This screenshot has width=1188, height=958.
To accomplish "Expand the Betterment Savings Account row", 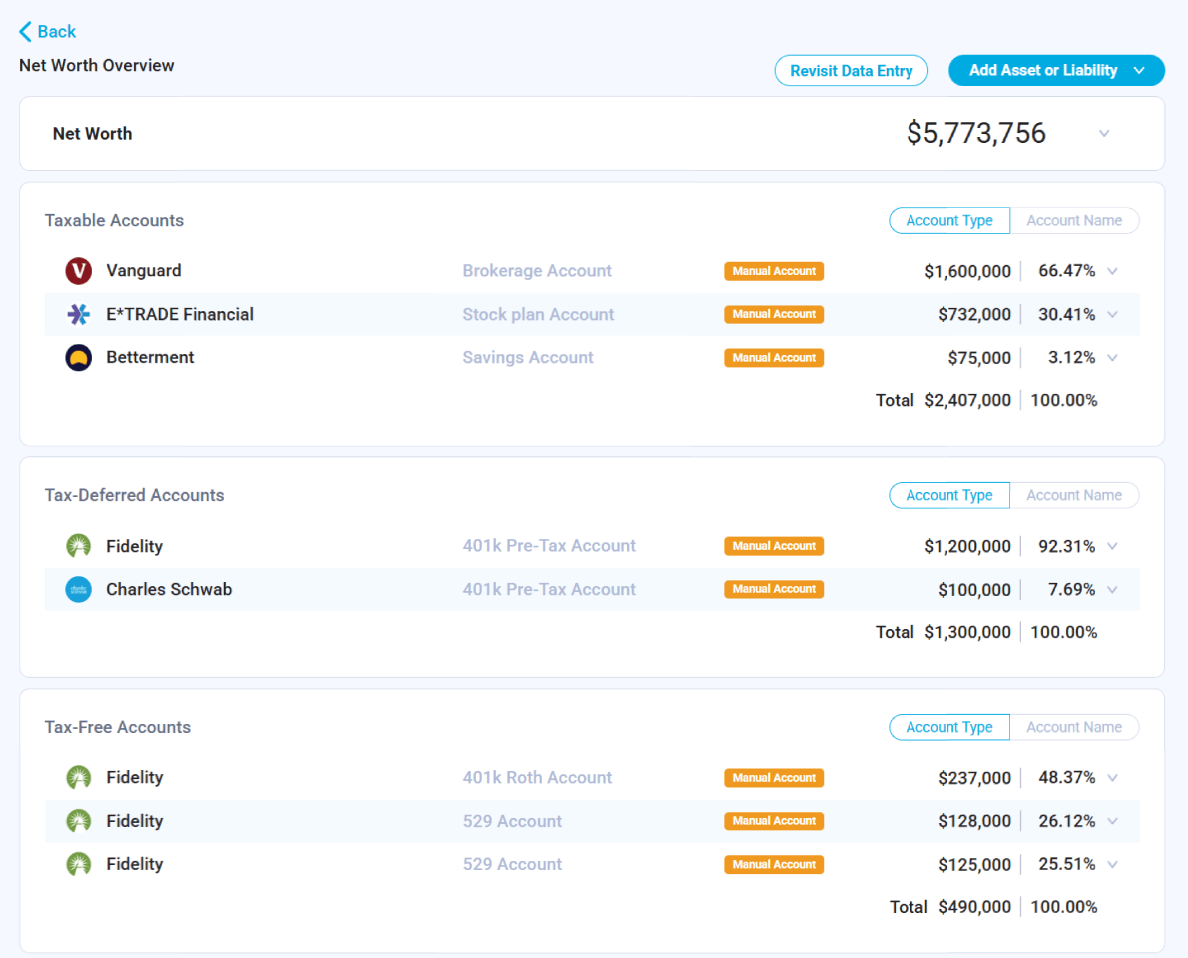I will point(1112,358).
